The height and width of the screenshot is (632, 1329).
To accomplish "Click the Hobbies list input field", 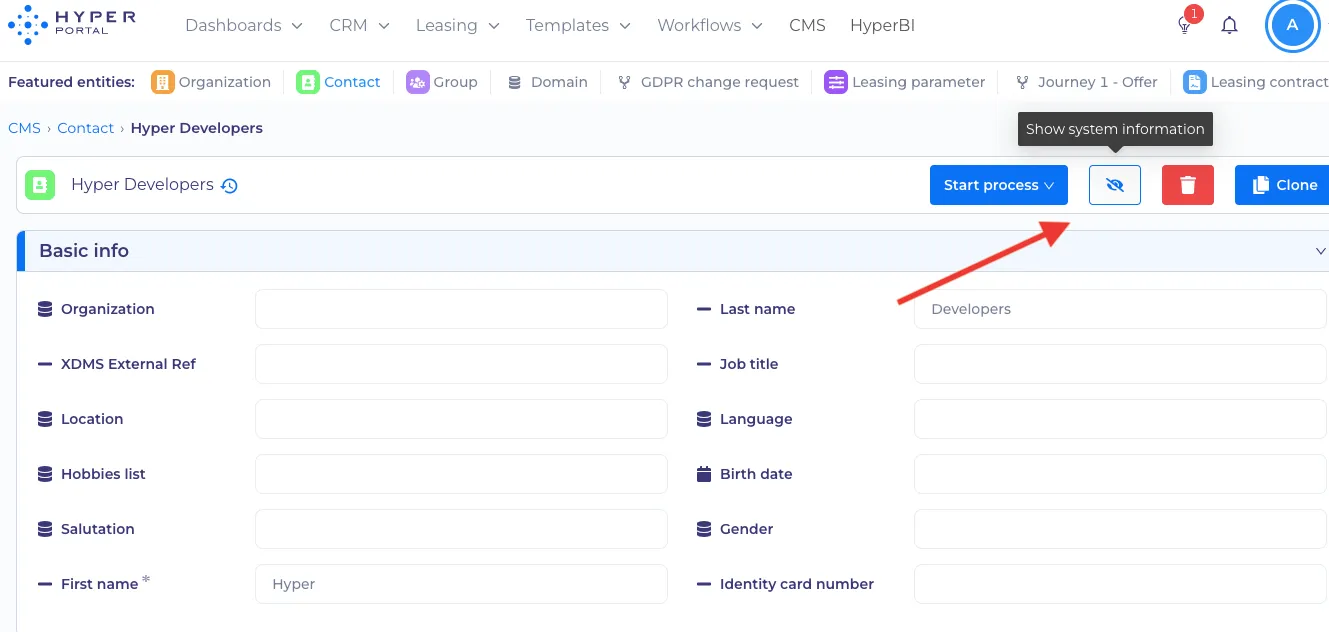I will pos(461,474).
